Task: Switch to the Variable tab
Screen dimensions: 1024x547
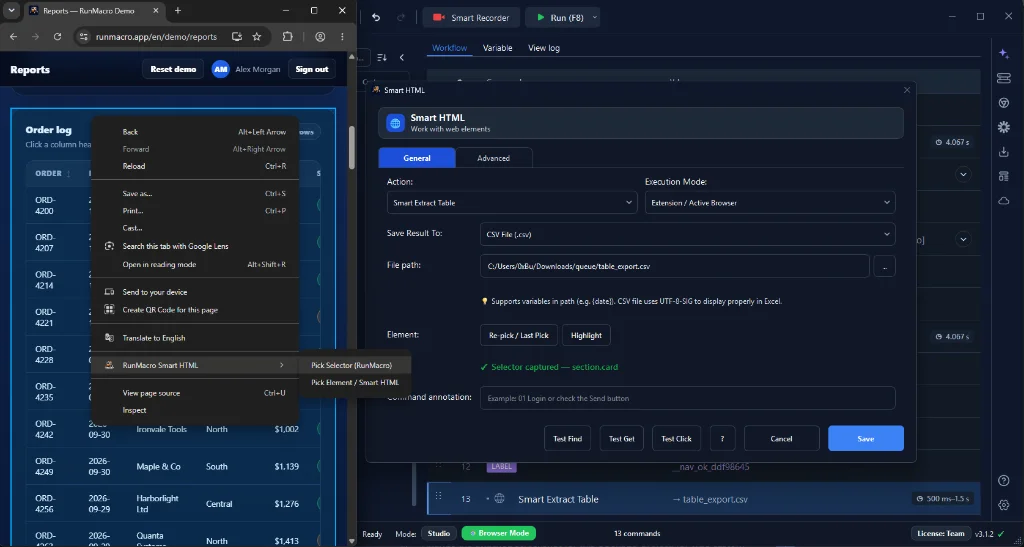Action: click(x=498, y=48)
